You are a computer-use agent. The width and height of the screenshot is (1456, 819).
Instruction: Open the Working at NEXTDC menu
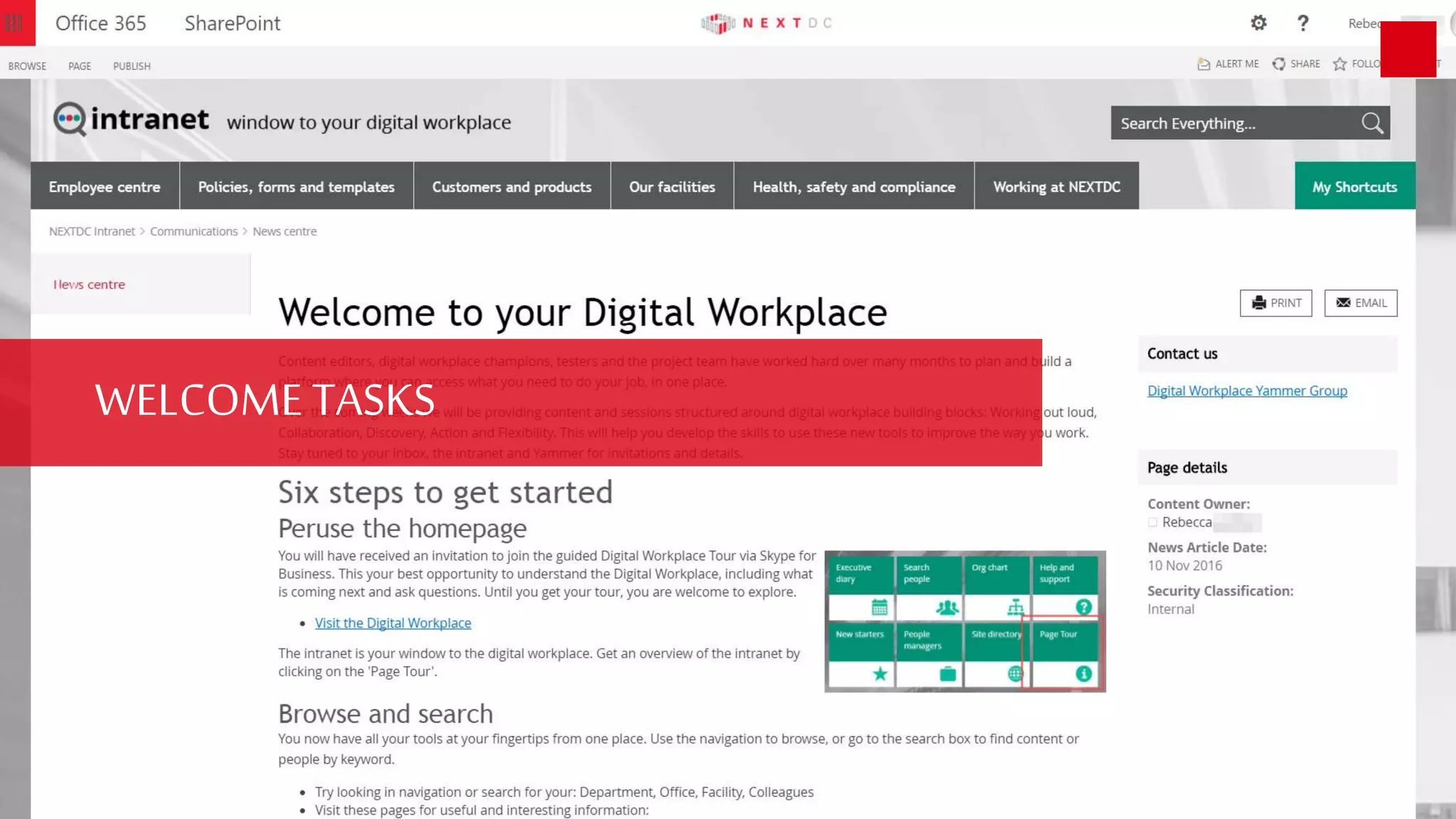[x=1056, y=186]
